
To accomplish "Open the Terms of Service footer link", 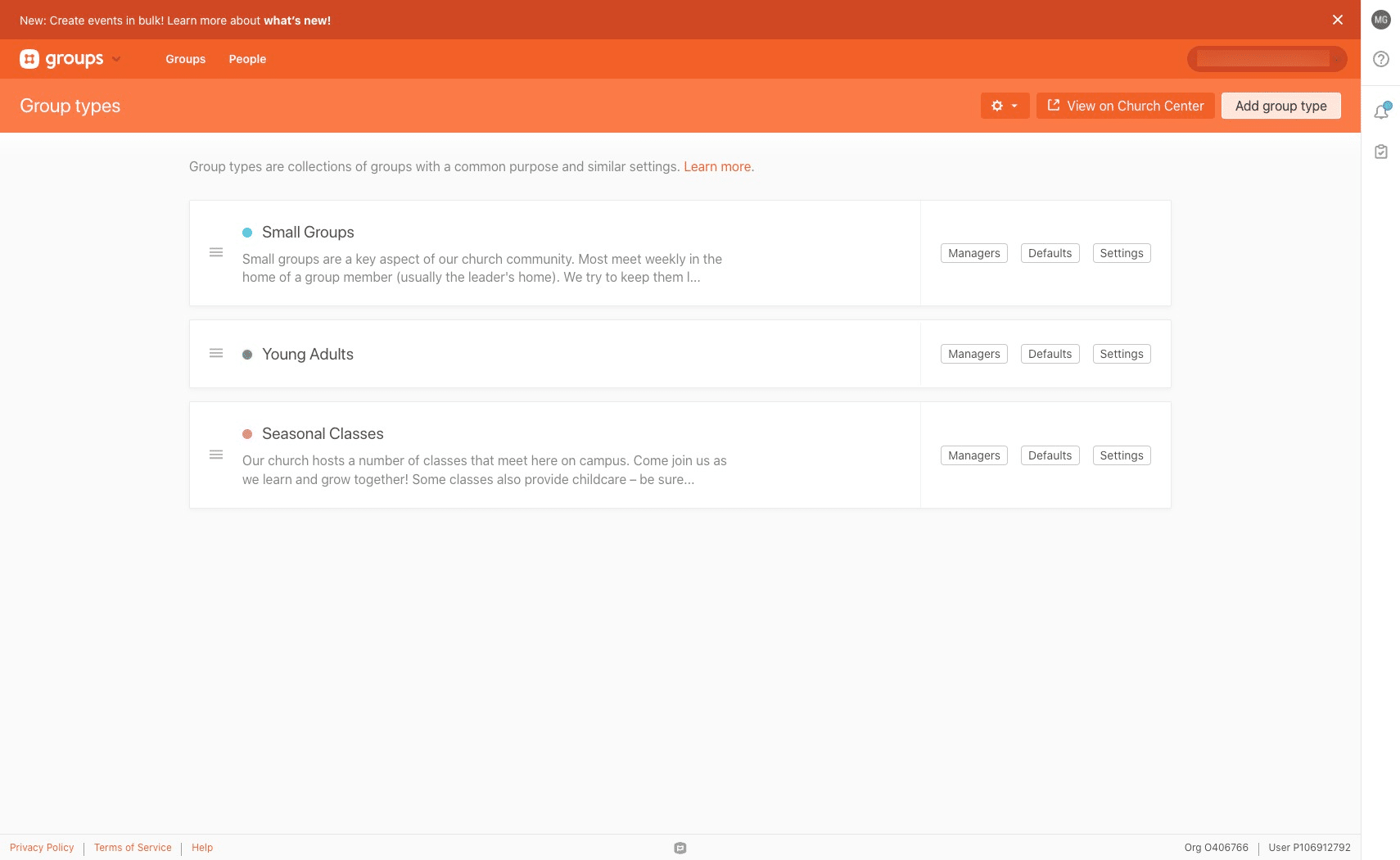I will [x=133, y=848].
